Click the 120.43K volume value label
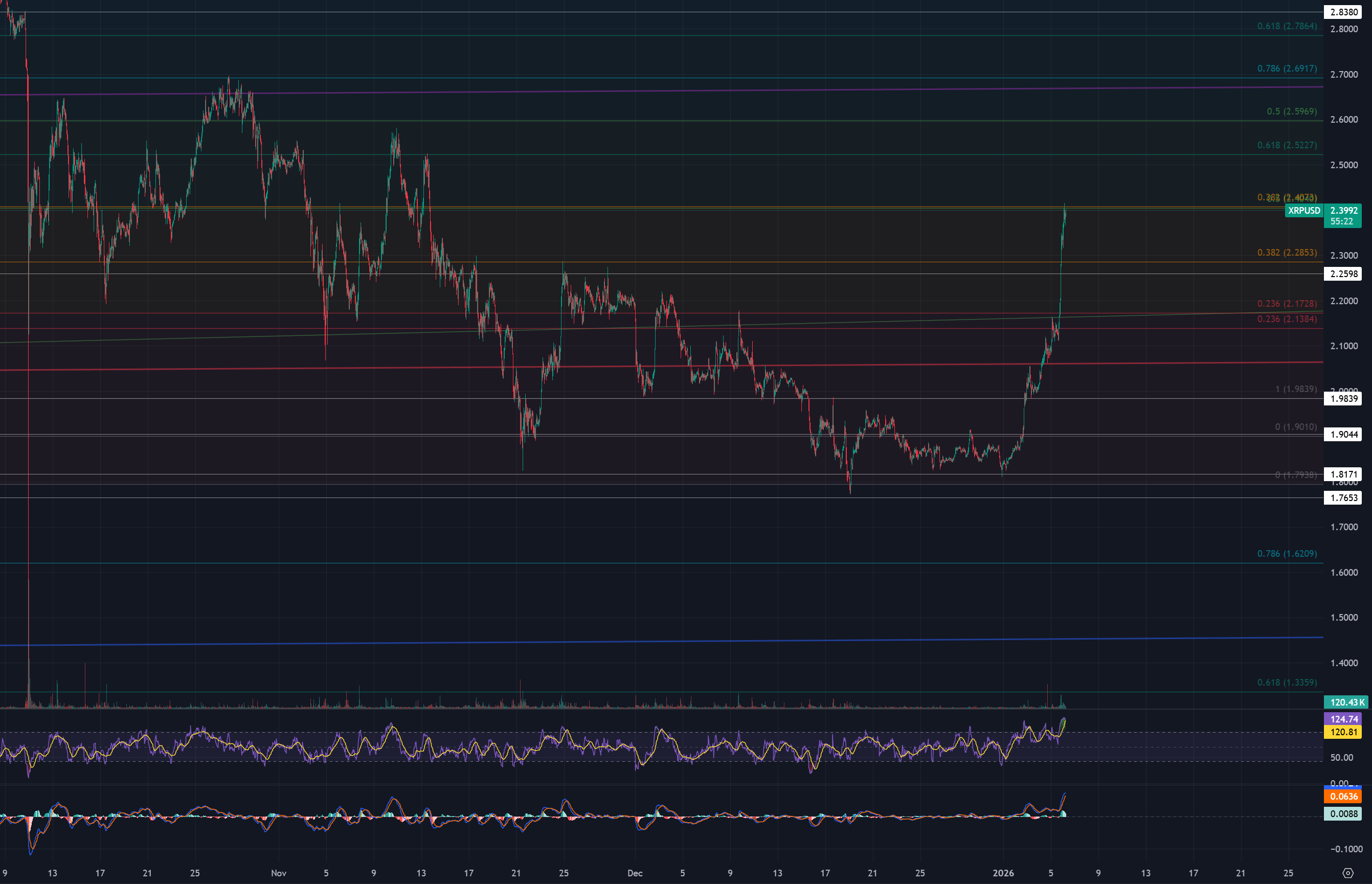This screenshot has height=884, width=1372. [x=1346, y=702]
